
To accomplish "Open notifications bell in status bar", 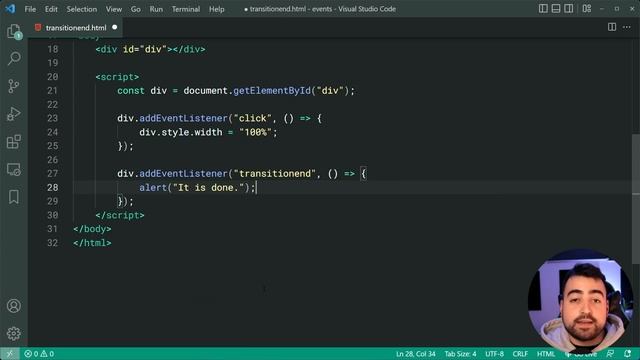I will pos(627,353).
